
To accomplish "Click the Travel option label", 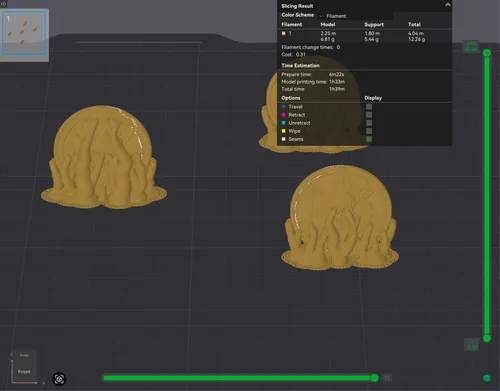I will coord(295,107).
